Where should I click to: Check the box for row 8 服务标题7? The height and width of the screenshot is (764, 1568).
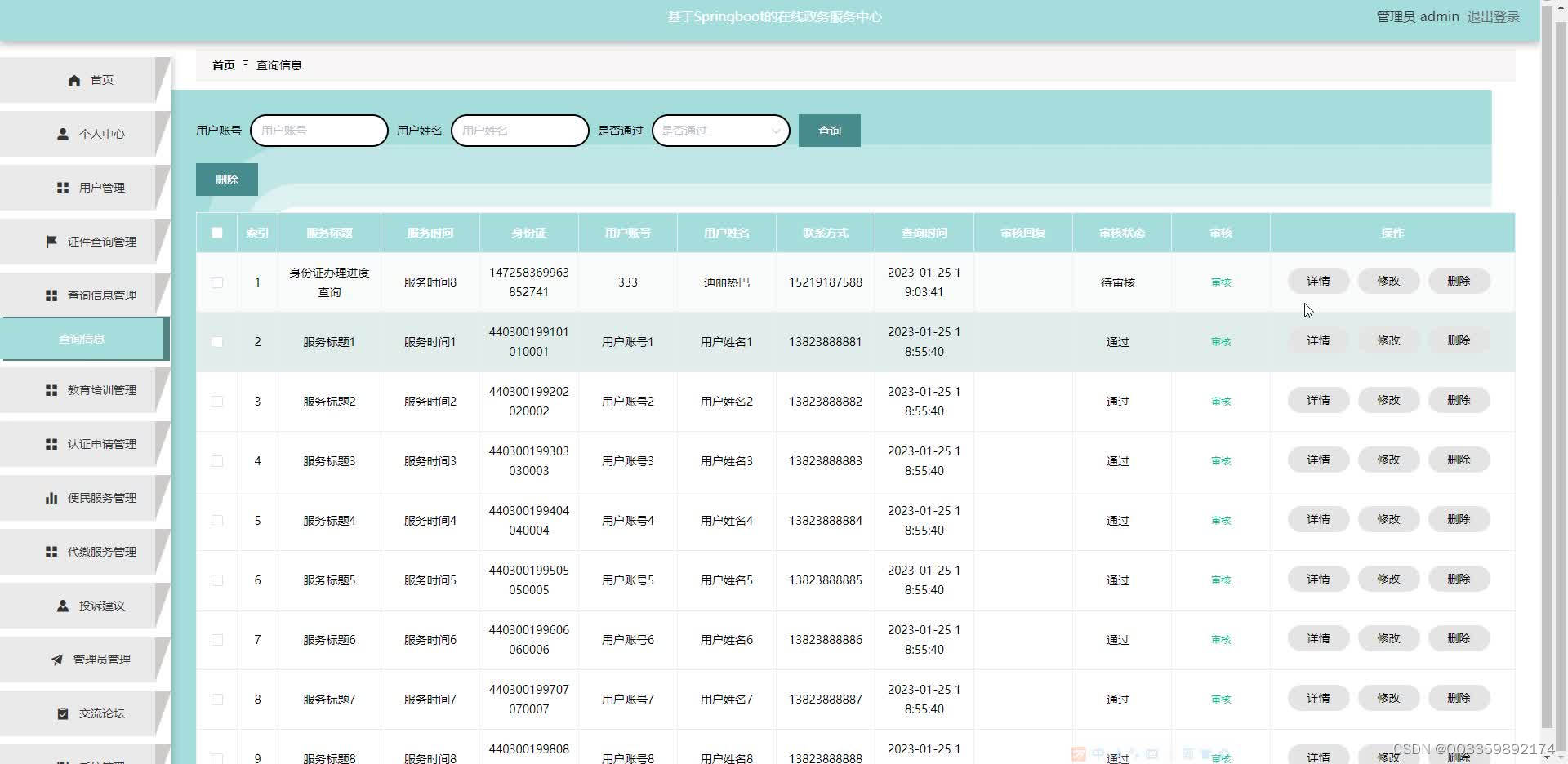click(x=217, y=700)
